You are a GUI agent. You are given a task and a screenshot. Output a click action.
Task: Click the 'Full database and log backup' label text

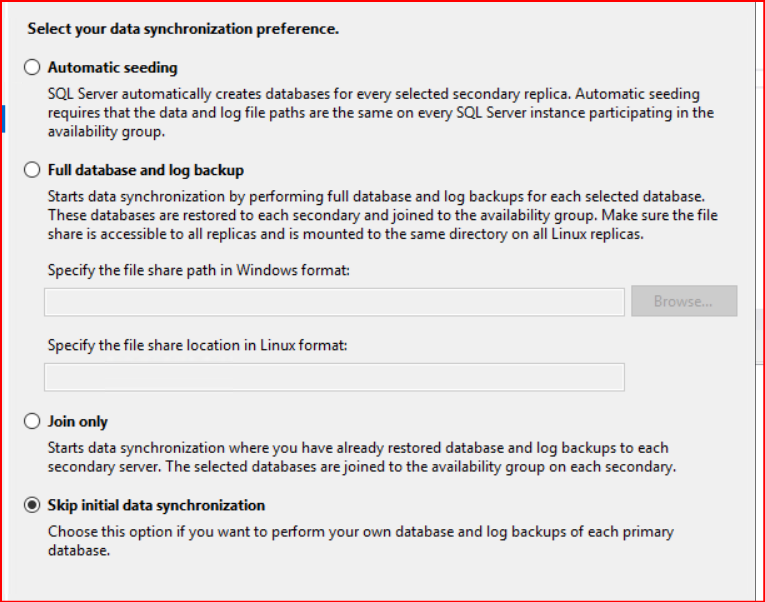click(146, 170)
